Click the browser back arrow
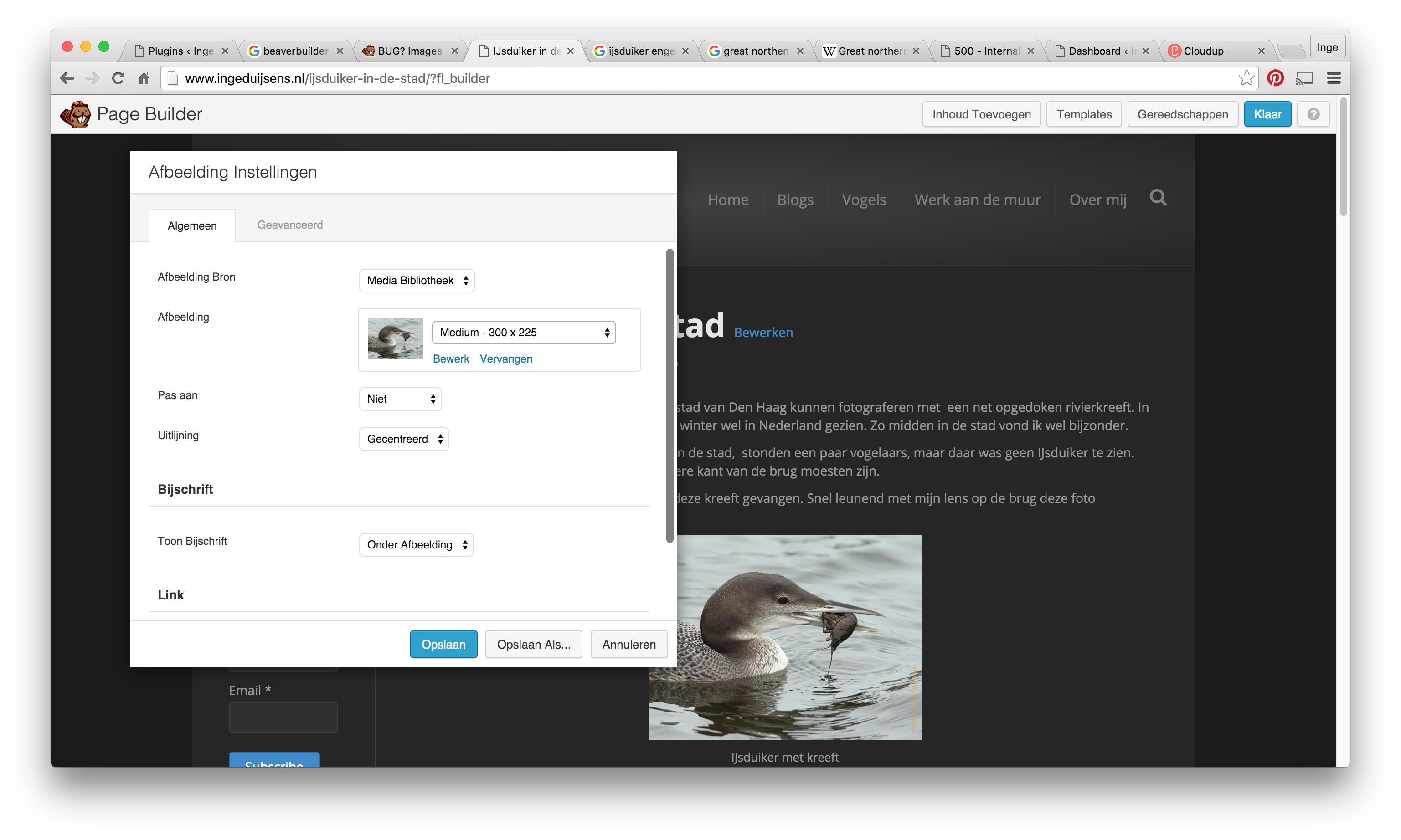1401x840 pixels. [67, 78]
